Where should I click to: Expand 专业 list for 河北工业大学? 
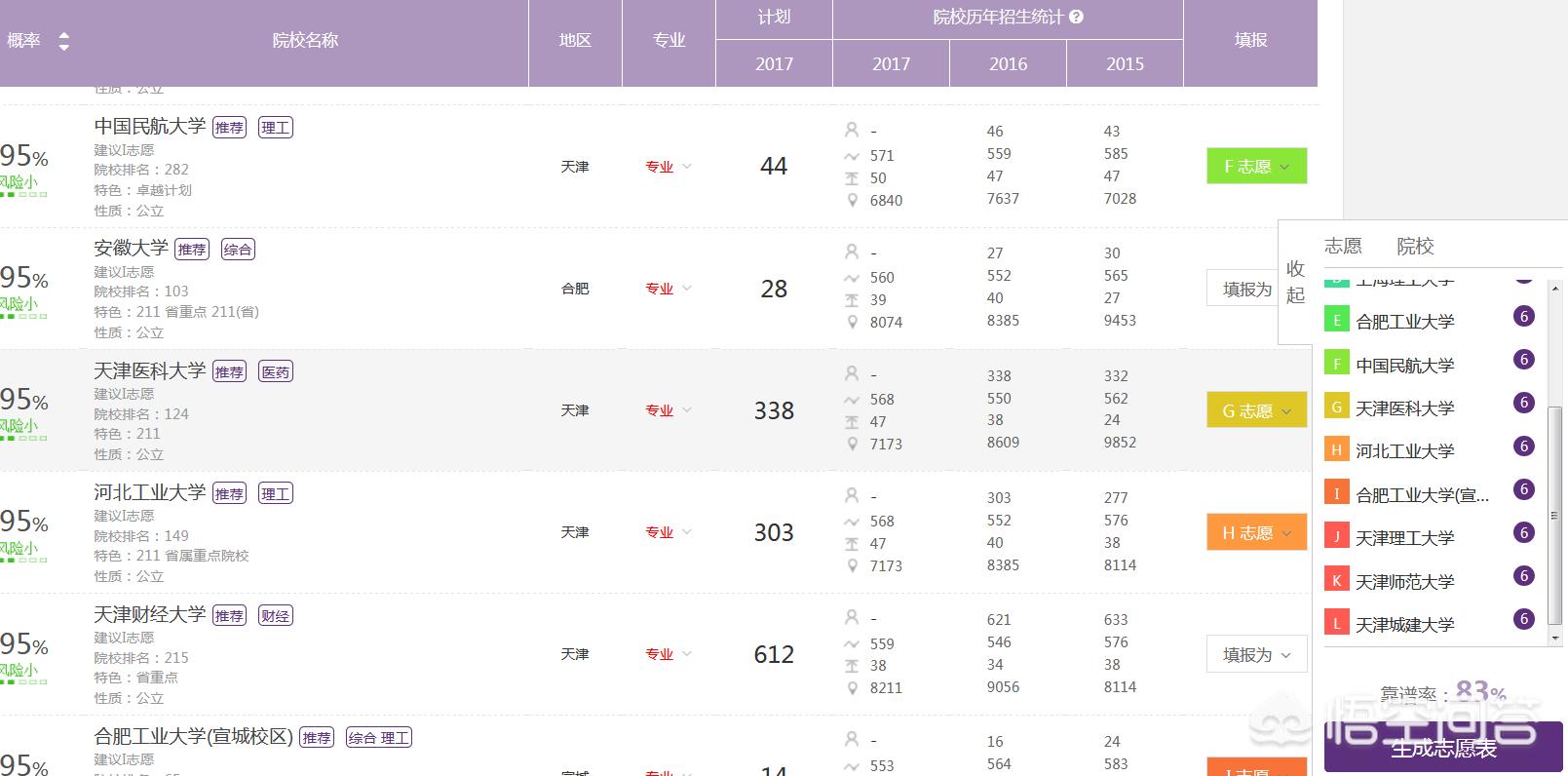click(x=669, y=532)
